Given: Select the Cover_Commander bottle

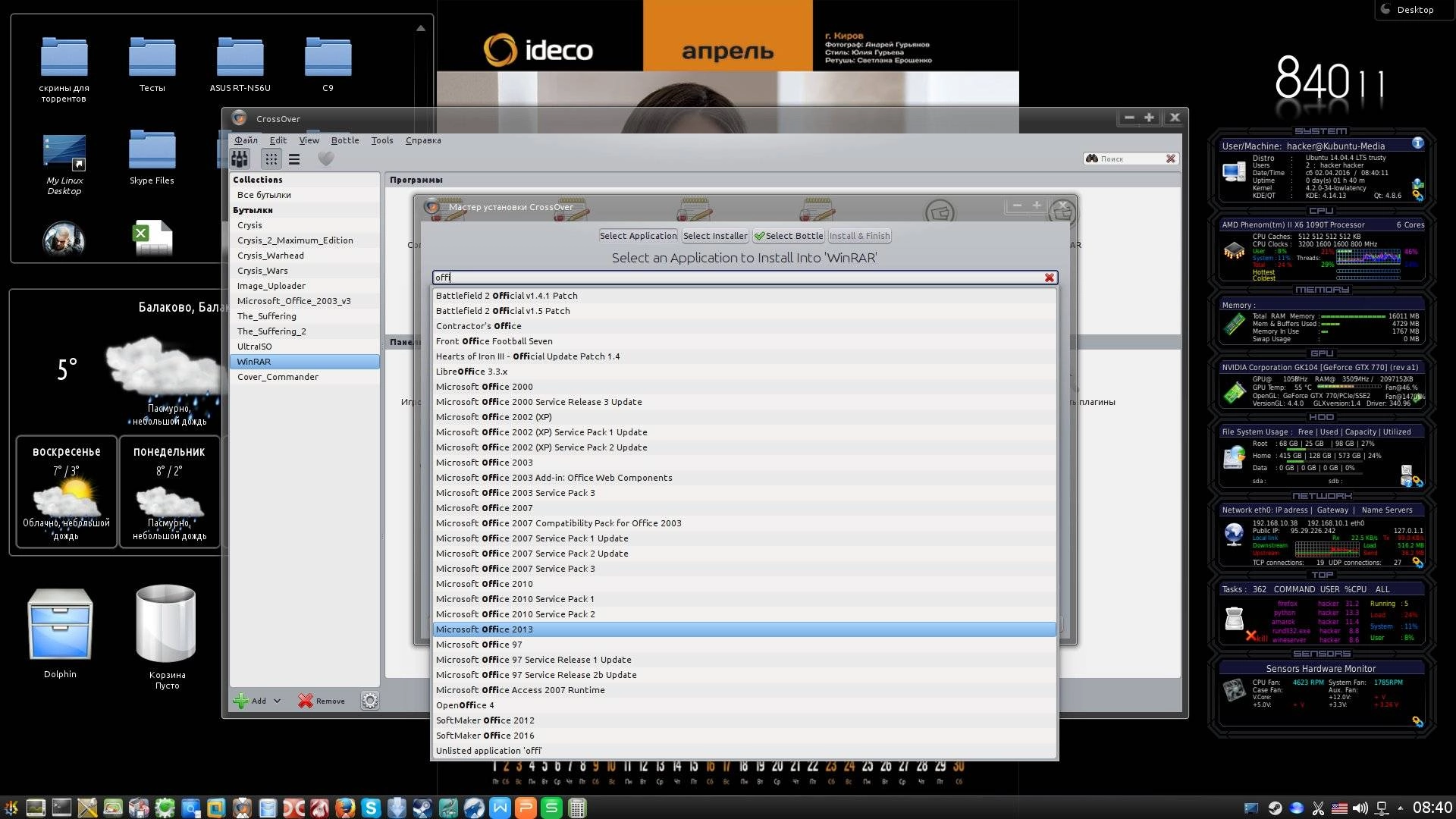Looking at the screenshot, I should 305,377.
